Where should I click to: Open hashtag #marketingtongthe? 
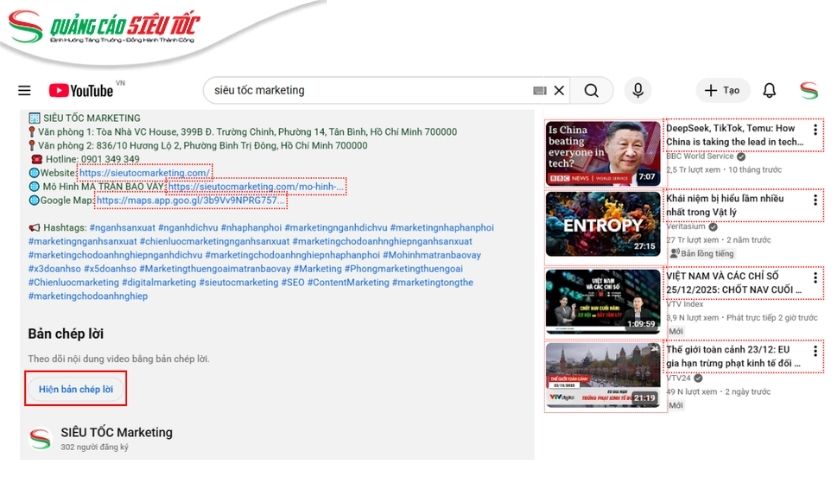click(433, 282)
